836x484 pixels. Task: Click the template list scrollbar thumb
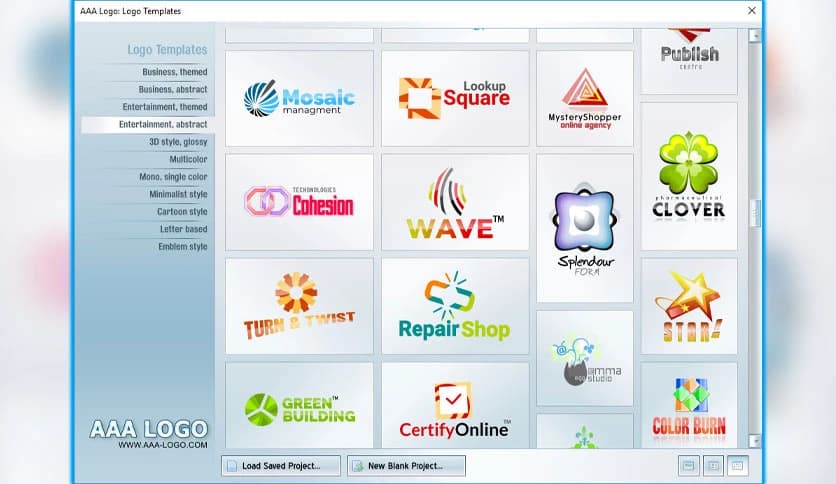(754, 213)
